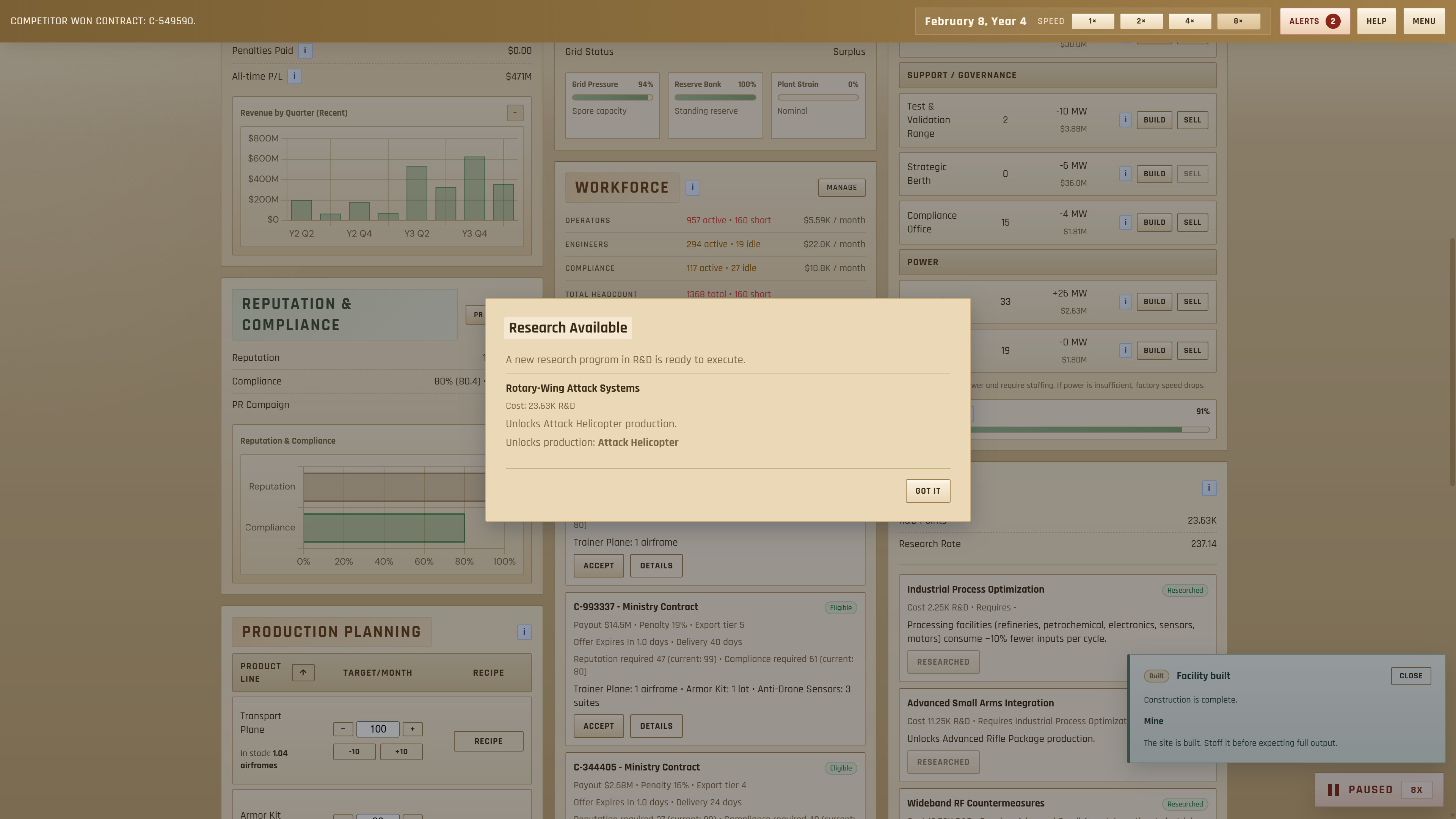Sort the Product Line column with the arrow

click(303, 672)
